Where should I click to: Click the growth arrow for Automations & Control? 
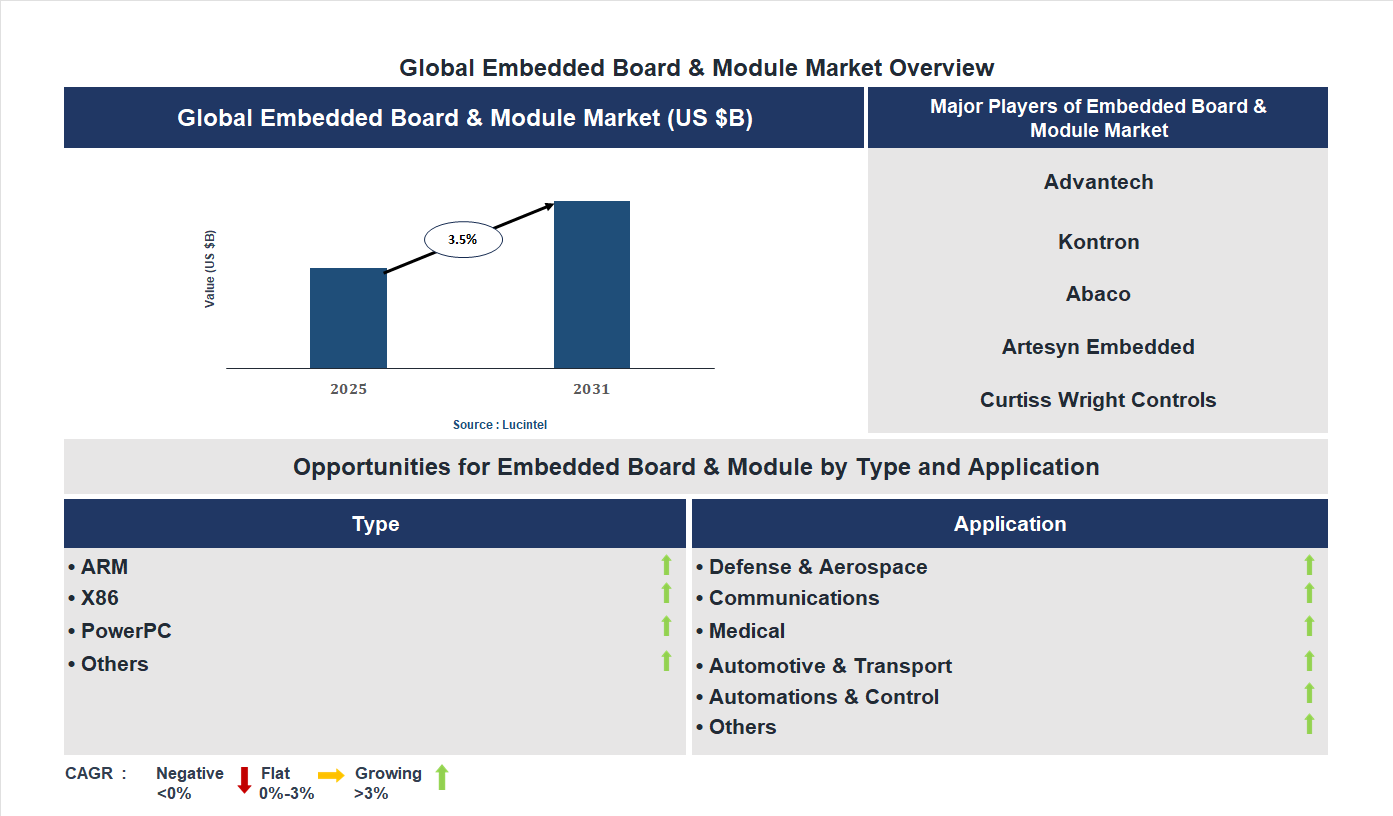1310,692
